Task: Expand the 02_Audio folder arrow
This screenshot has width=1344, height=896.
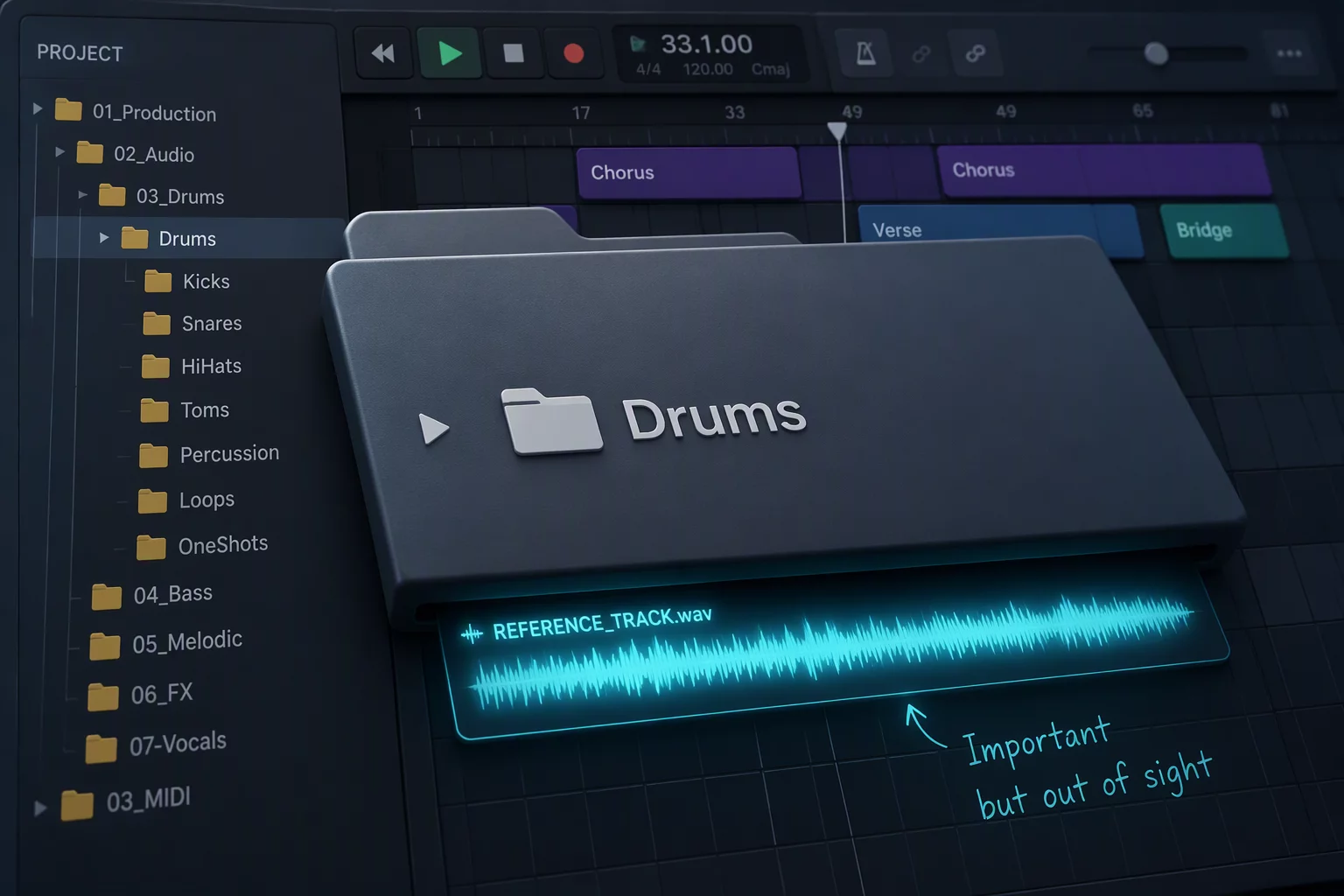Action: coord(59,151)
